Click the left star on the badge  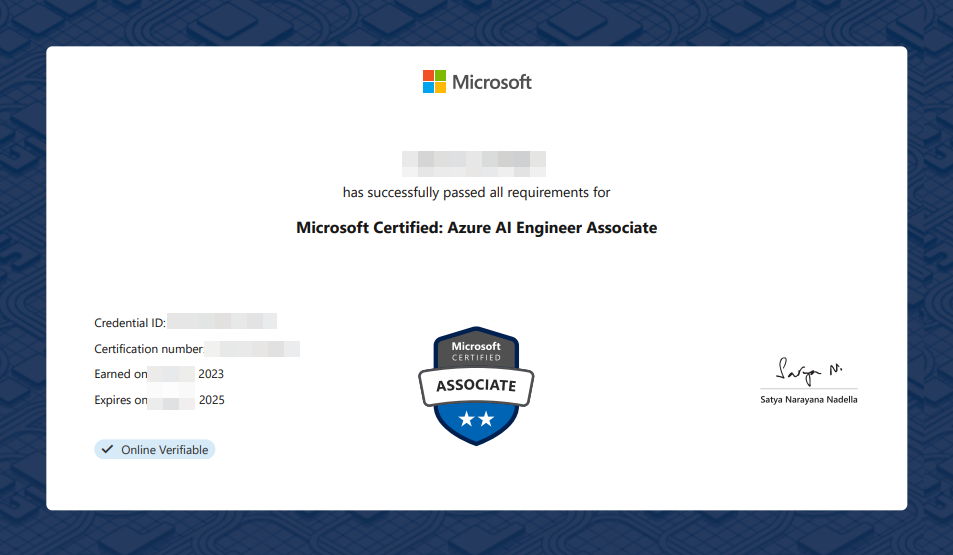point(466,420)
